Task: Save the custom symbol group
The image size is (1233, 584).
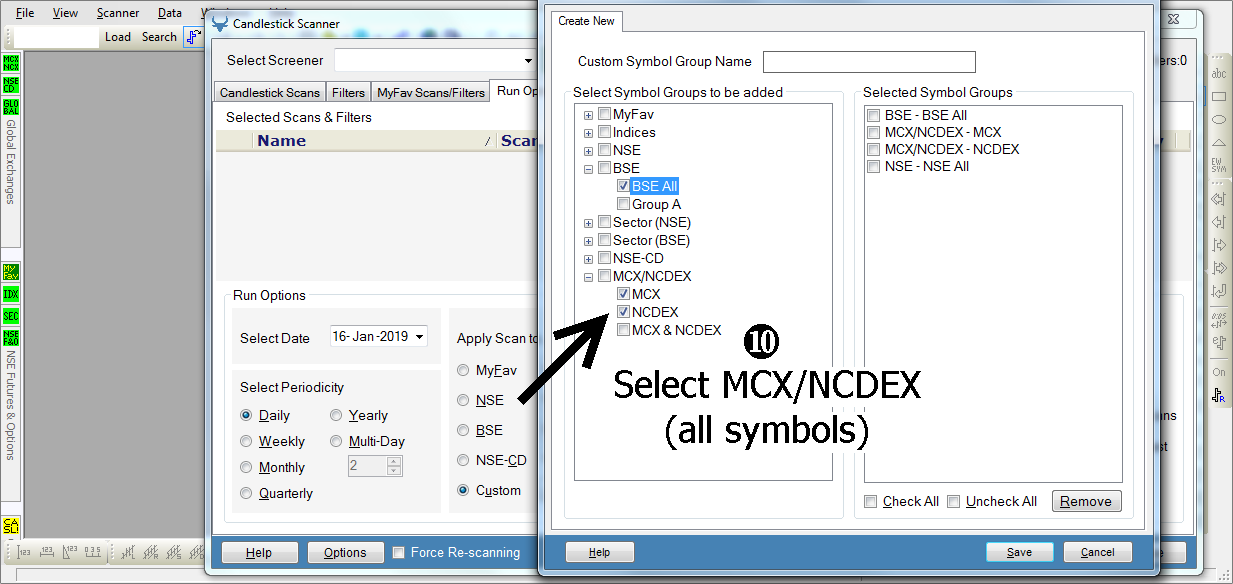Action: coord(1020,552)
